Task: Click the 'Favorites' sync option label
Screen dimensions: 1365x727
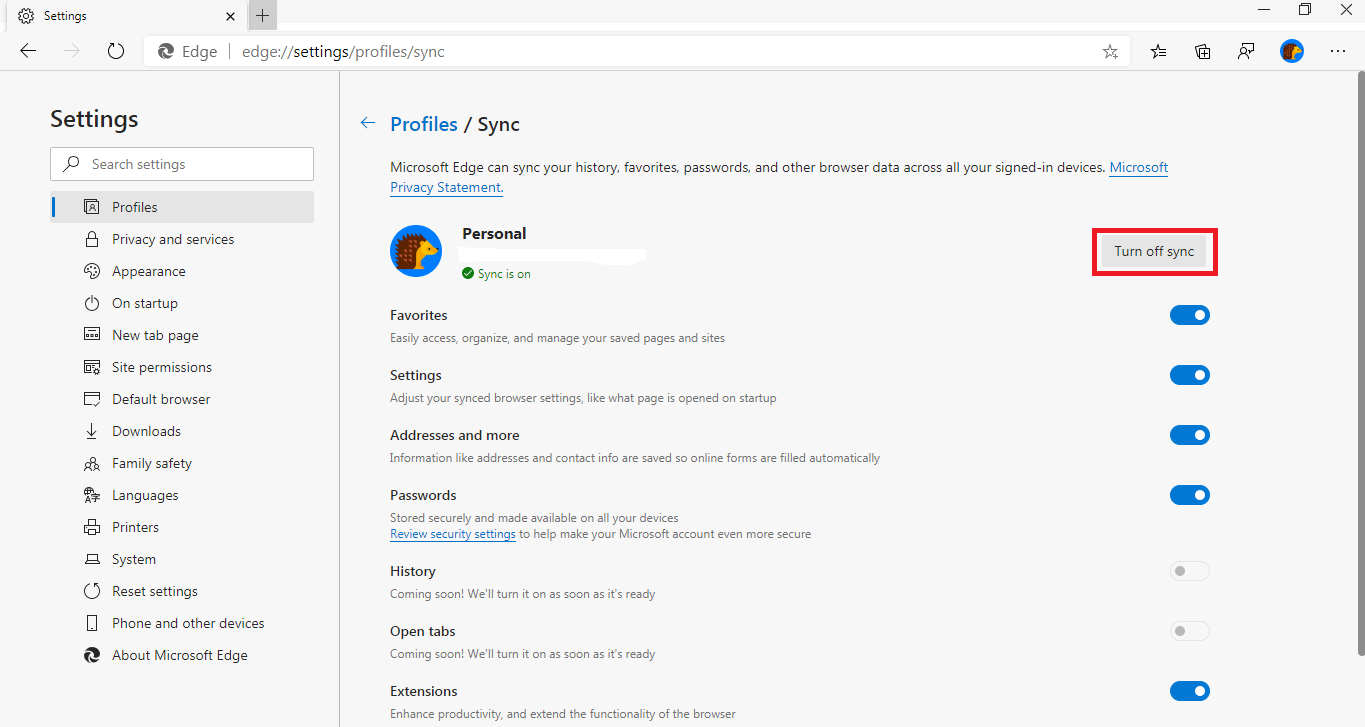Action: pyautogui.click(x=419, y=315)
